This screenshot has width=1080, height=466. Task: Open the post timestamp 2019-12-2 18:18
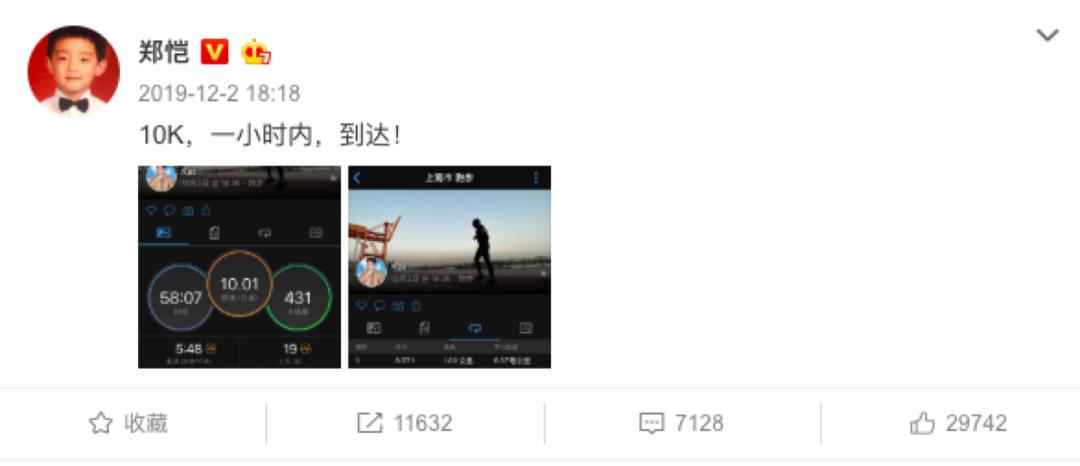[x=219, y=94]
